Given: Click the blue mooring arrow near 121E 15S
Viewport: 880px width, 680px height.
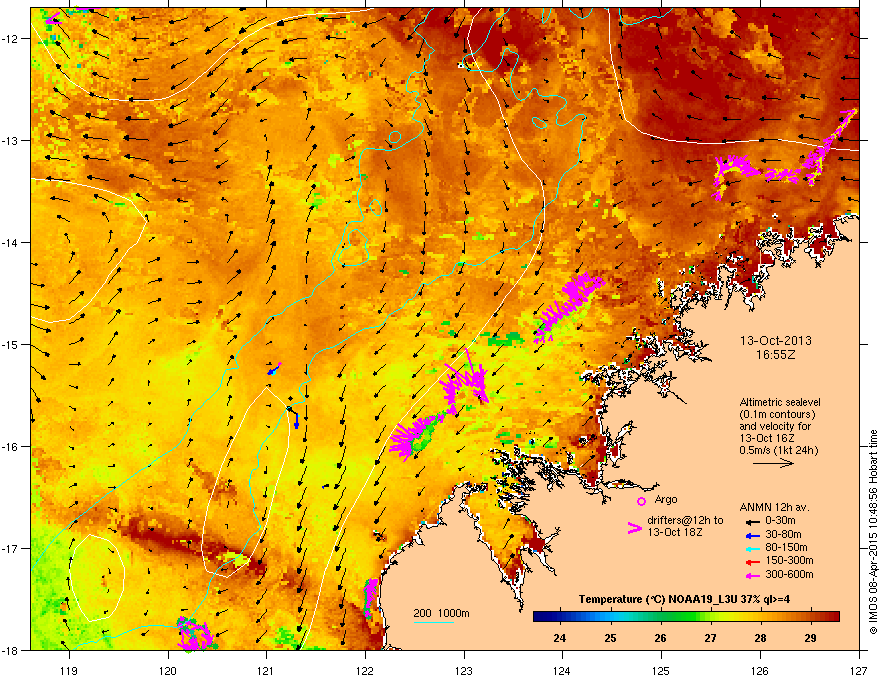Looking at the screenshot, I should 274,369.
